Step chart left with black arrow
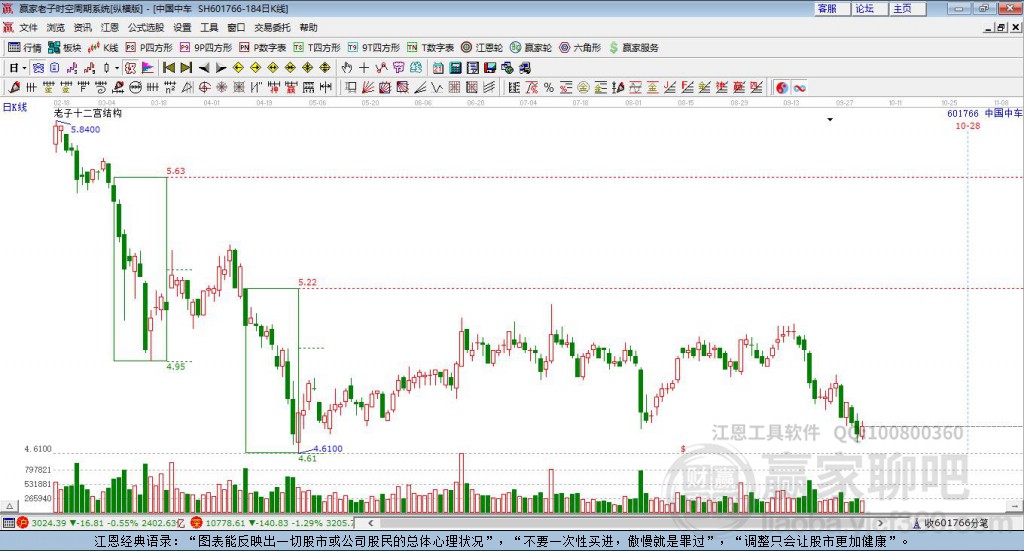This screenshot has height=551, width=1024. pyautogui.click(x=204, y=68)
